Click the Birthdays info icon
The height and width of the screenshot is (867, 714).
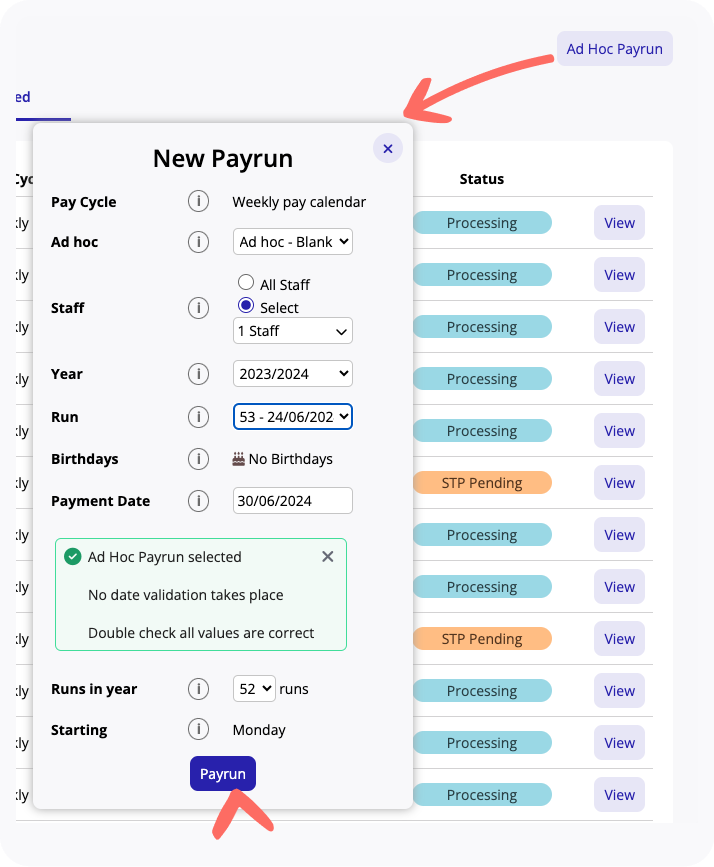tap(198, 459)
